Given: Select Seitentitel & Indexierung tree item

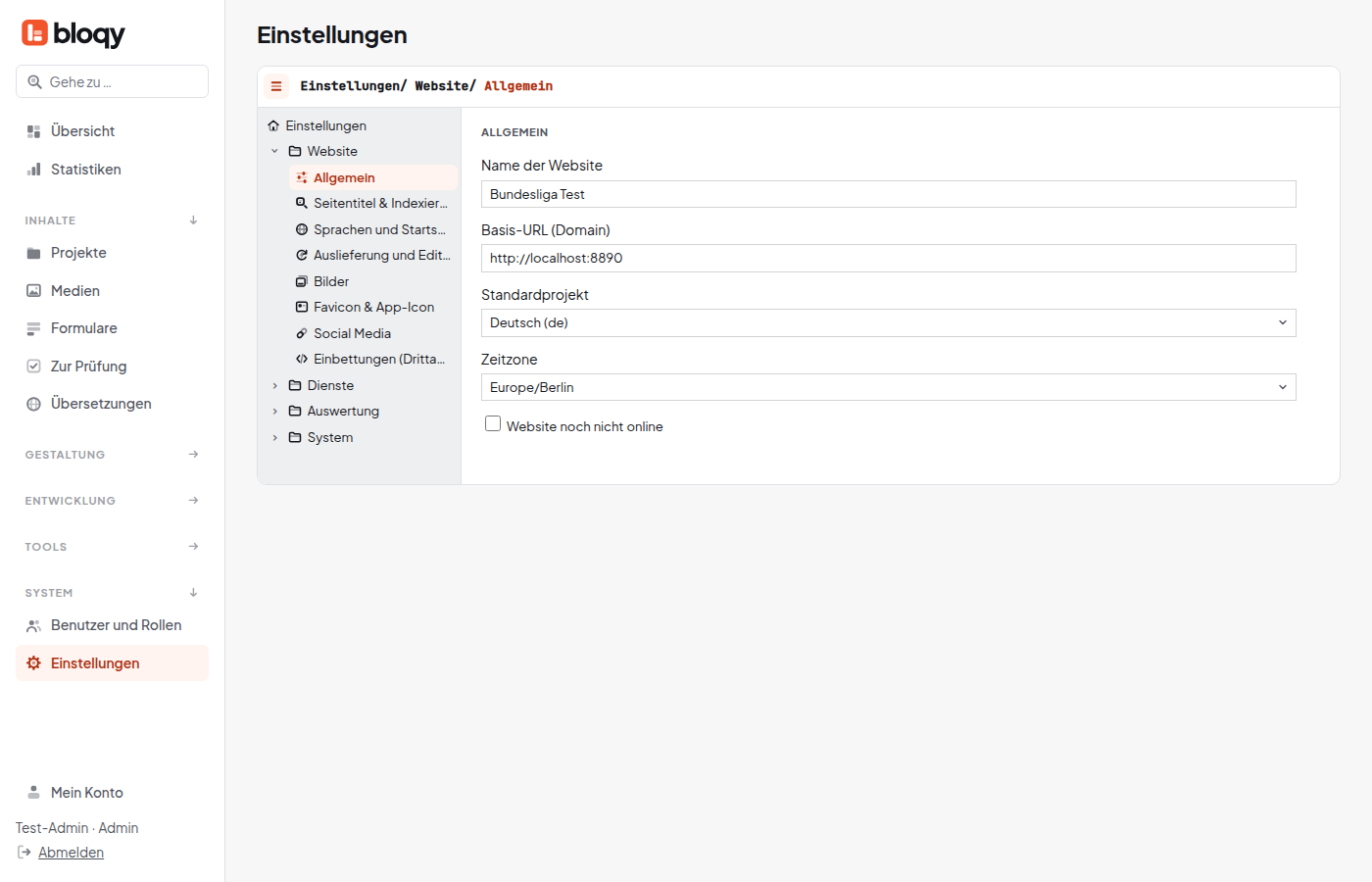Looking at the screenshot, I should [x=373, y=203].
